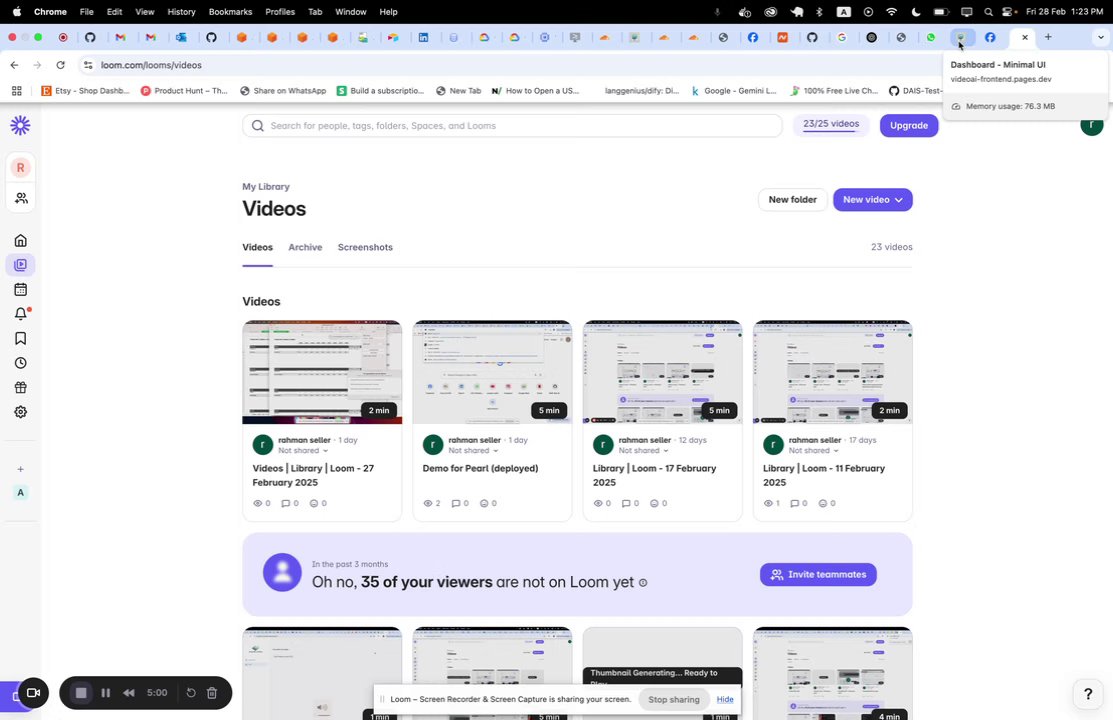This screenshot has height=720, width=1113.
Task: Open the help question mark button
Action: click(1087, 694)
